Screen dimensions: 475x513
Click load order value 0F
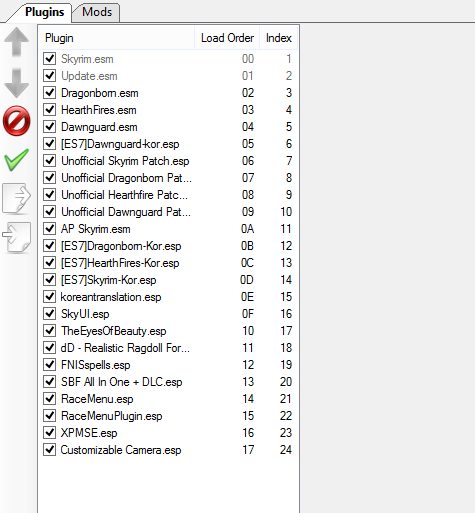[247, 314]
